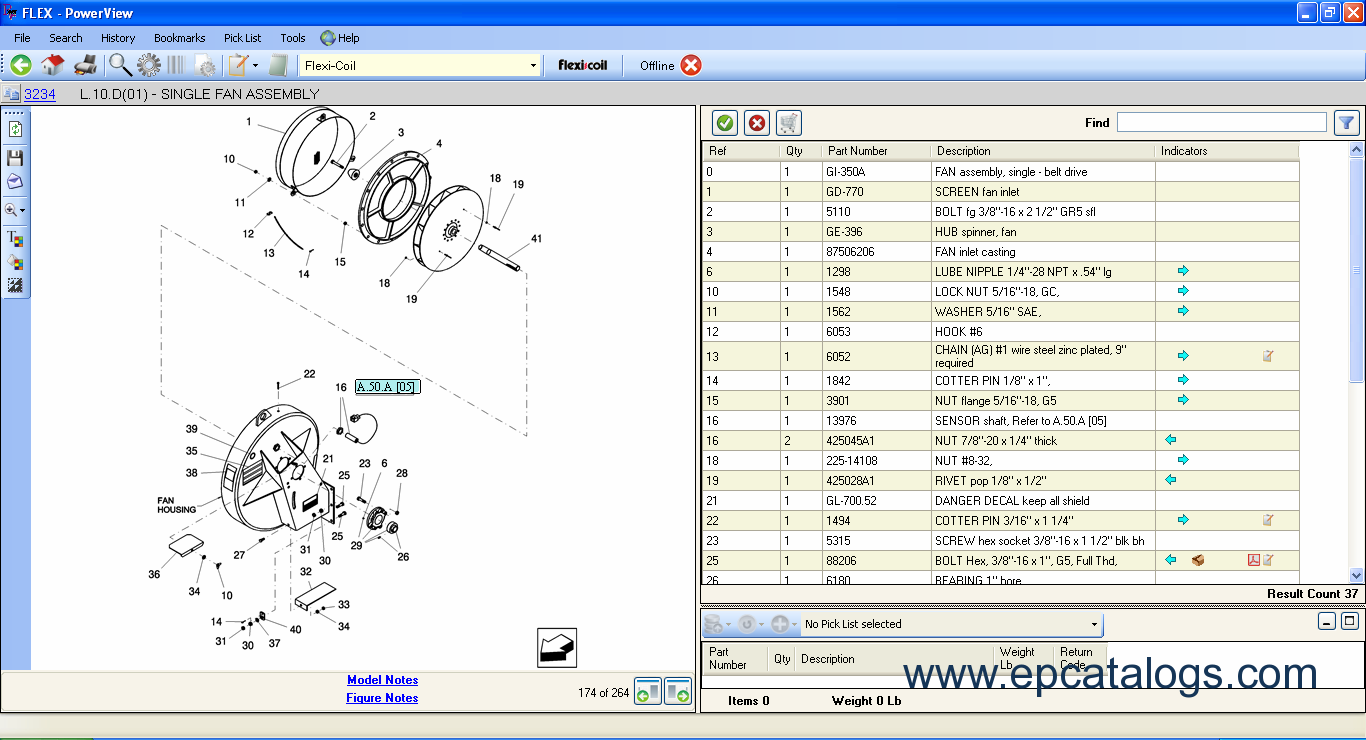Open the File menu
Viewport: 1366px width, 740px height.
click(x=22, y=38)
